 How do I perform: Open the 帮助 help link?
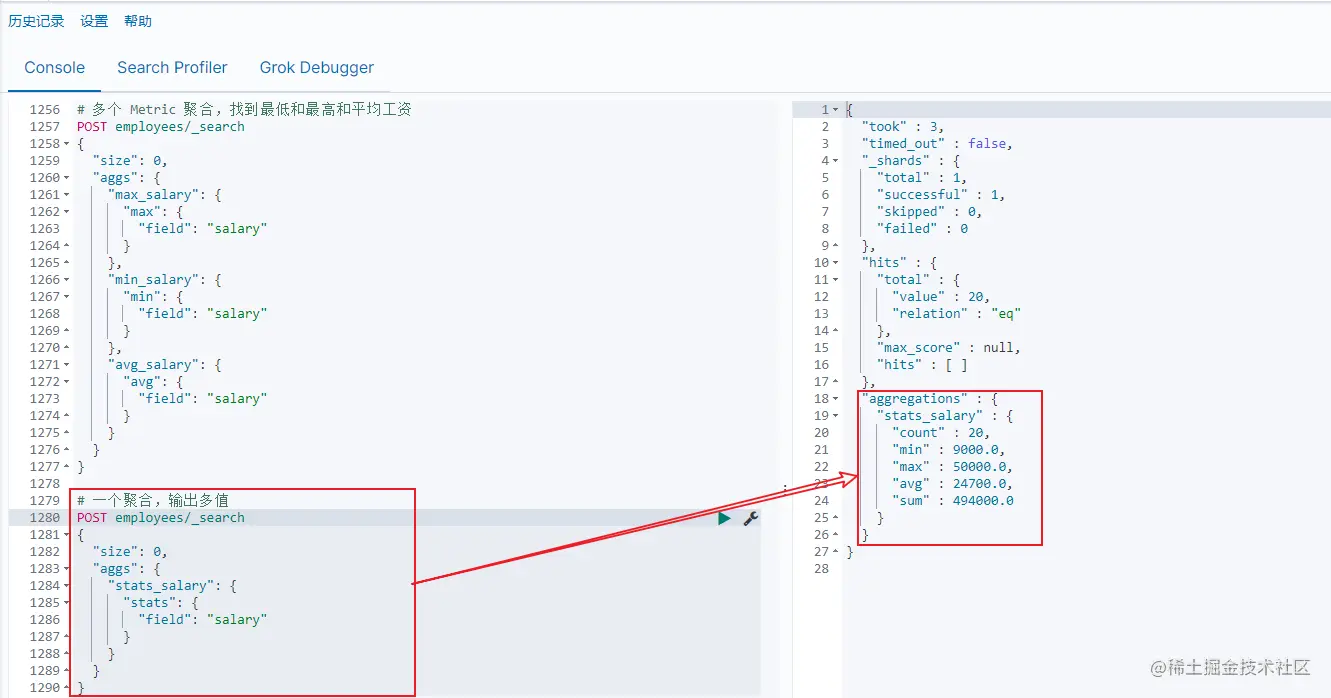(x=138, y=21)
